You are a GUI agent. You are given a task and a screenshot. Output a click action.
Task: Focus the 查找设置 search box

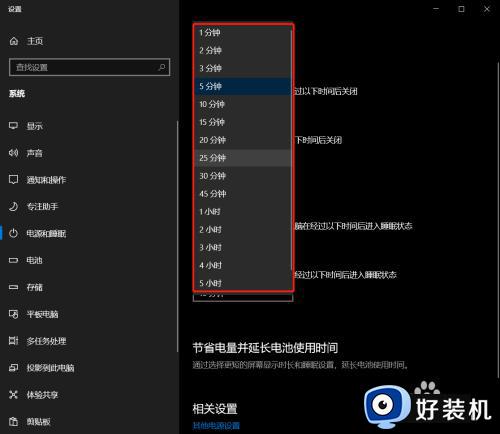pyautogui.click(x=89, y=67)
